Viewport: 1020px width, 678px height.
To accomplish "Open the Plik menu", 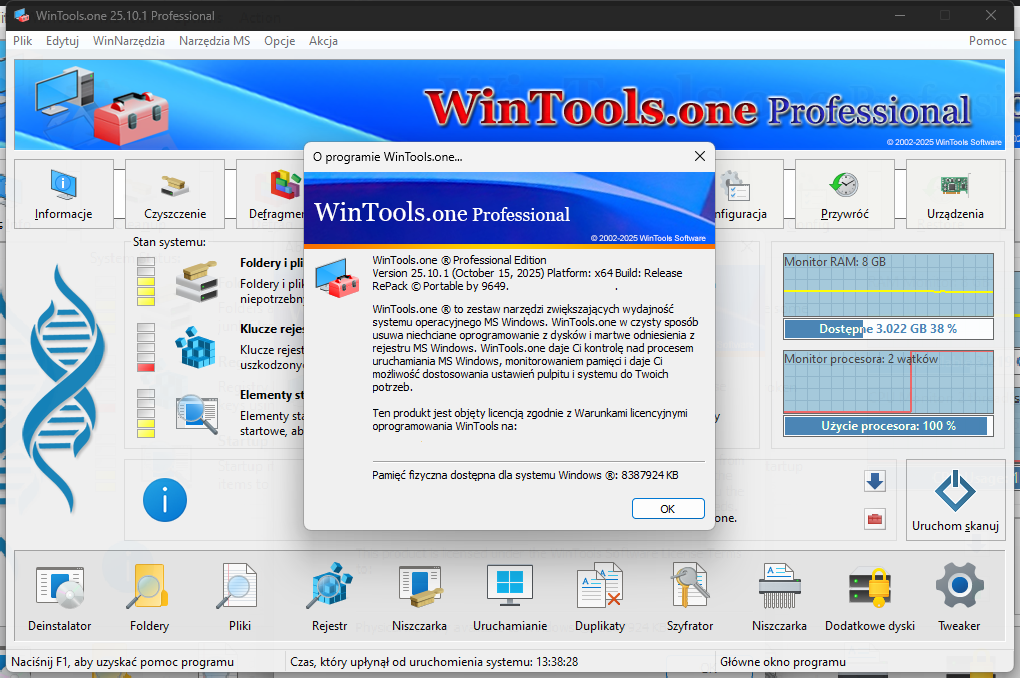I will coord(22,40).
